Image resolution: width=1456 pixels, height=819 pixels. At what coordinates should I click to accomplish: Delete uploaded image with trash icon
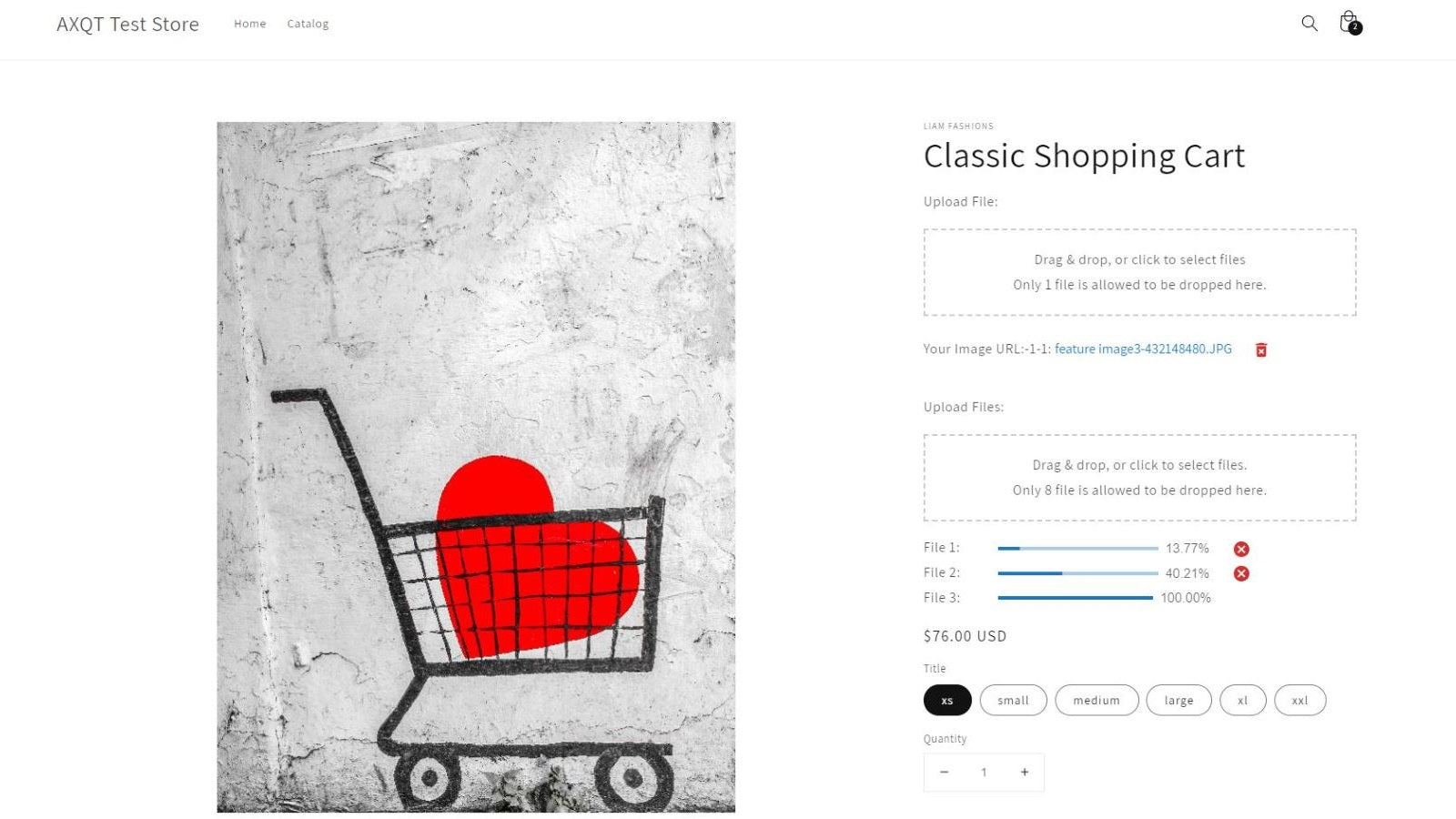click(x=1261, y=350)
